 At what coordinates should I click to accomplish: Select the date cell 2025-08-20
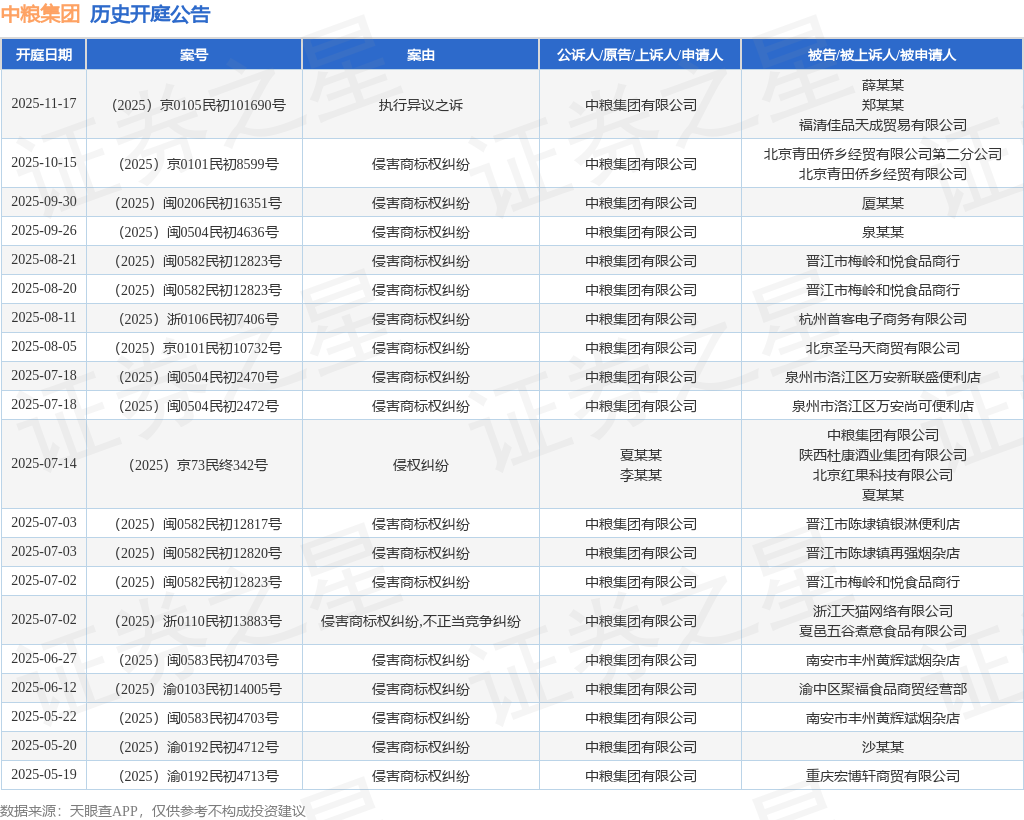[x=44, y=289]
